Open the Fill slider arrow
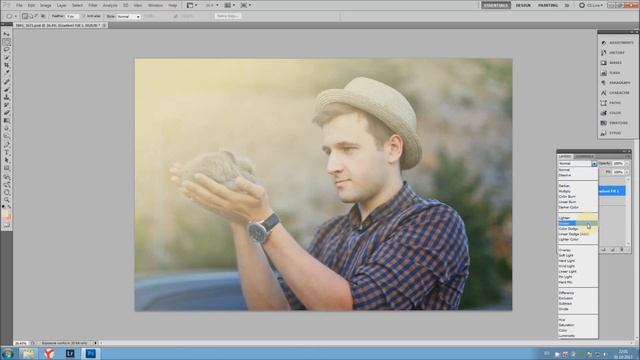This screenshot has height=360, width=640. 627,172
